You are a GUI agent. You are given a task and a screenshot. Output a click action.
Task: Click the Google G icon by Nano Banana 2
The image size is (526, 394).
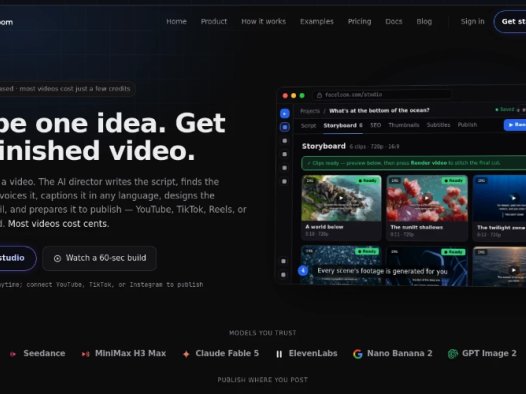[x=358, y=354]
